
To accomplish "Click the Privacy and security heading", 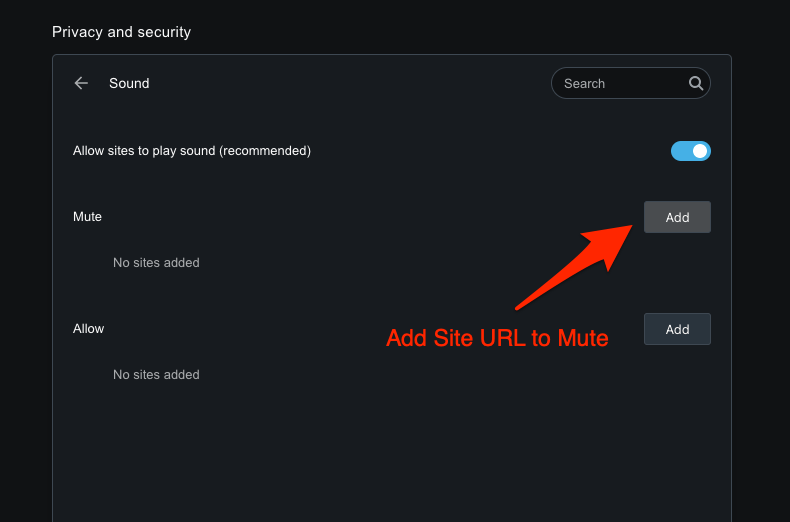I will (x=121, y=32).
